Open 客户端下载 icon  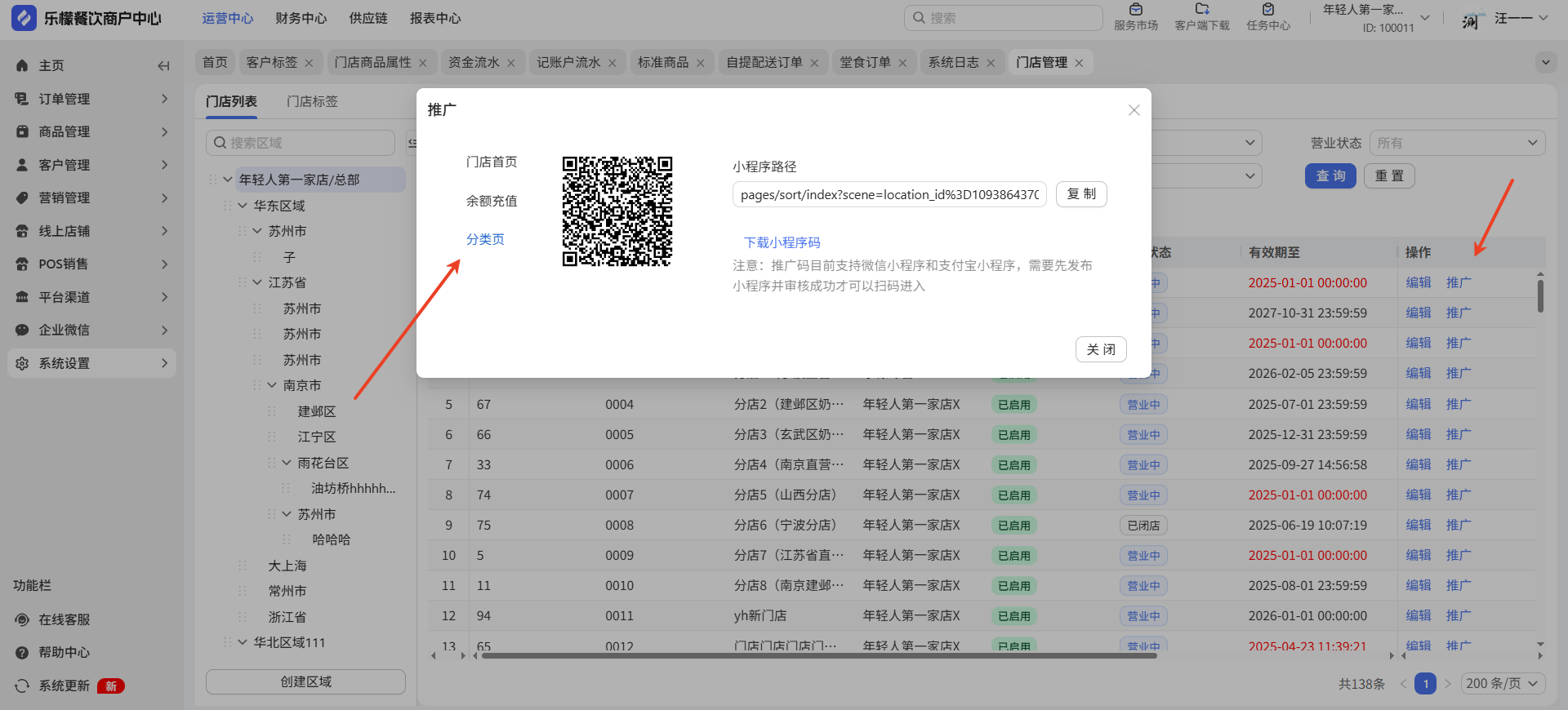(1202, 10)
